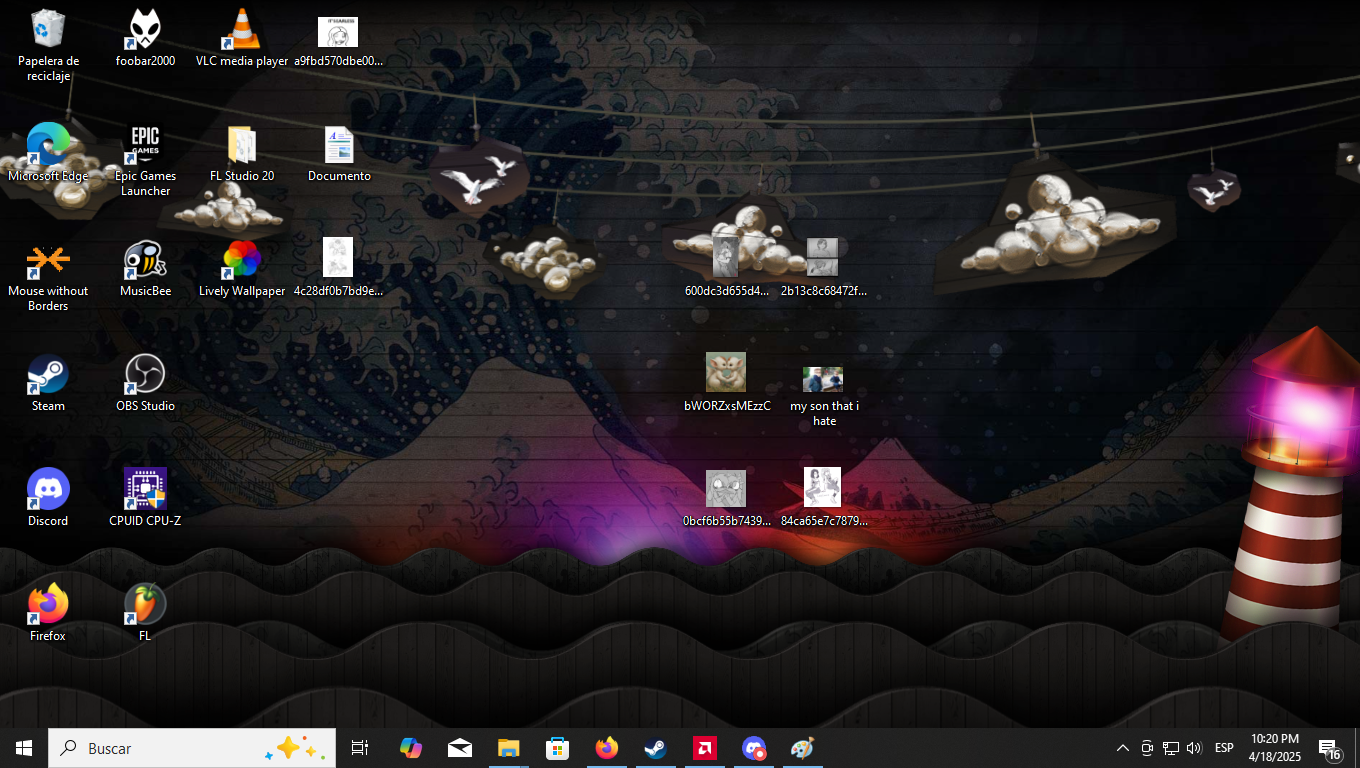Switch the ESP input language
This screenshot has width=1360, height=768.
pyautogui.click(x=1224, y=748)
